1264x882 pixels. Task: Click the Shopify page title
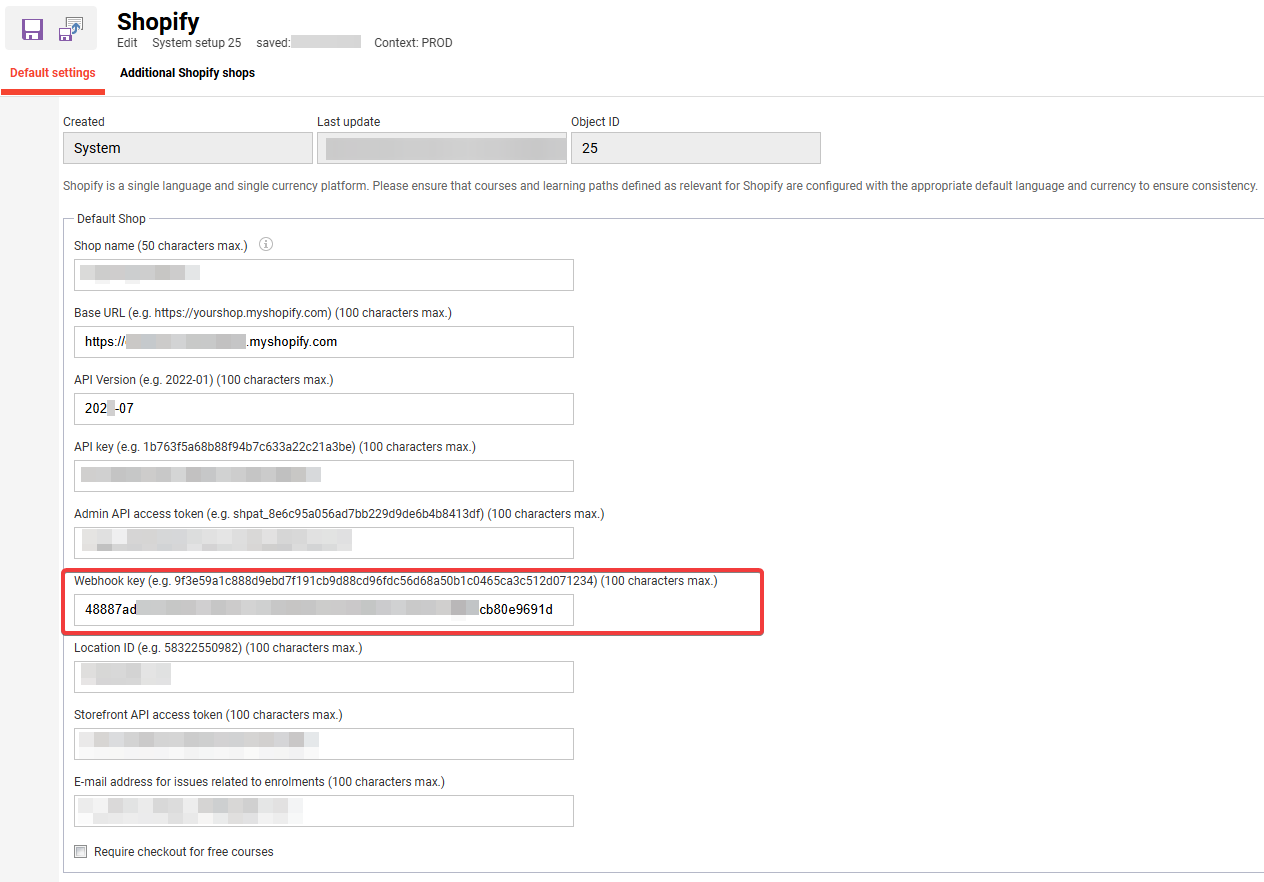(157, 21)
